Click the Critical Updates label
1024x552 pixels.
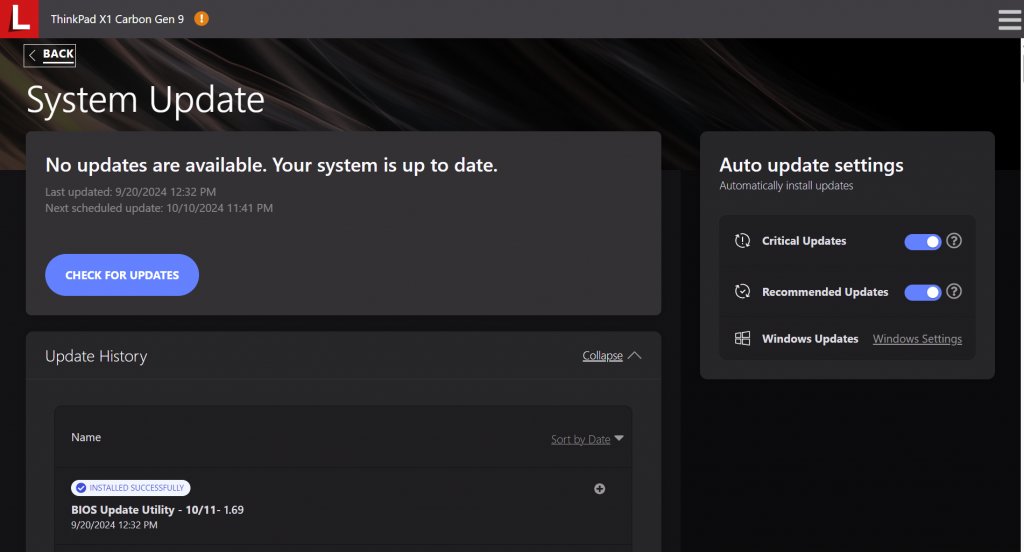click(x=804, y=241)
